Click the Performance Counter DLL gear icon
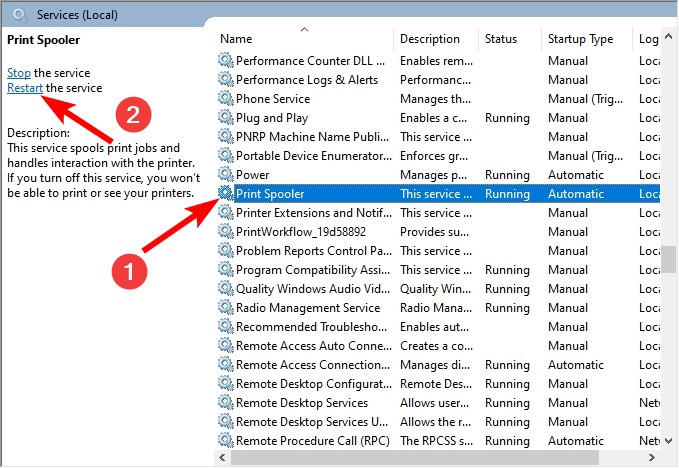 click(x=226, y=60)
